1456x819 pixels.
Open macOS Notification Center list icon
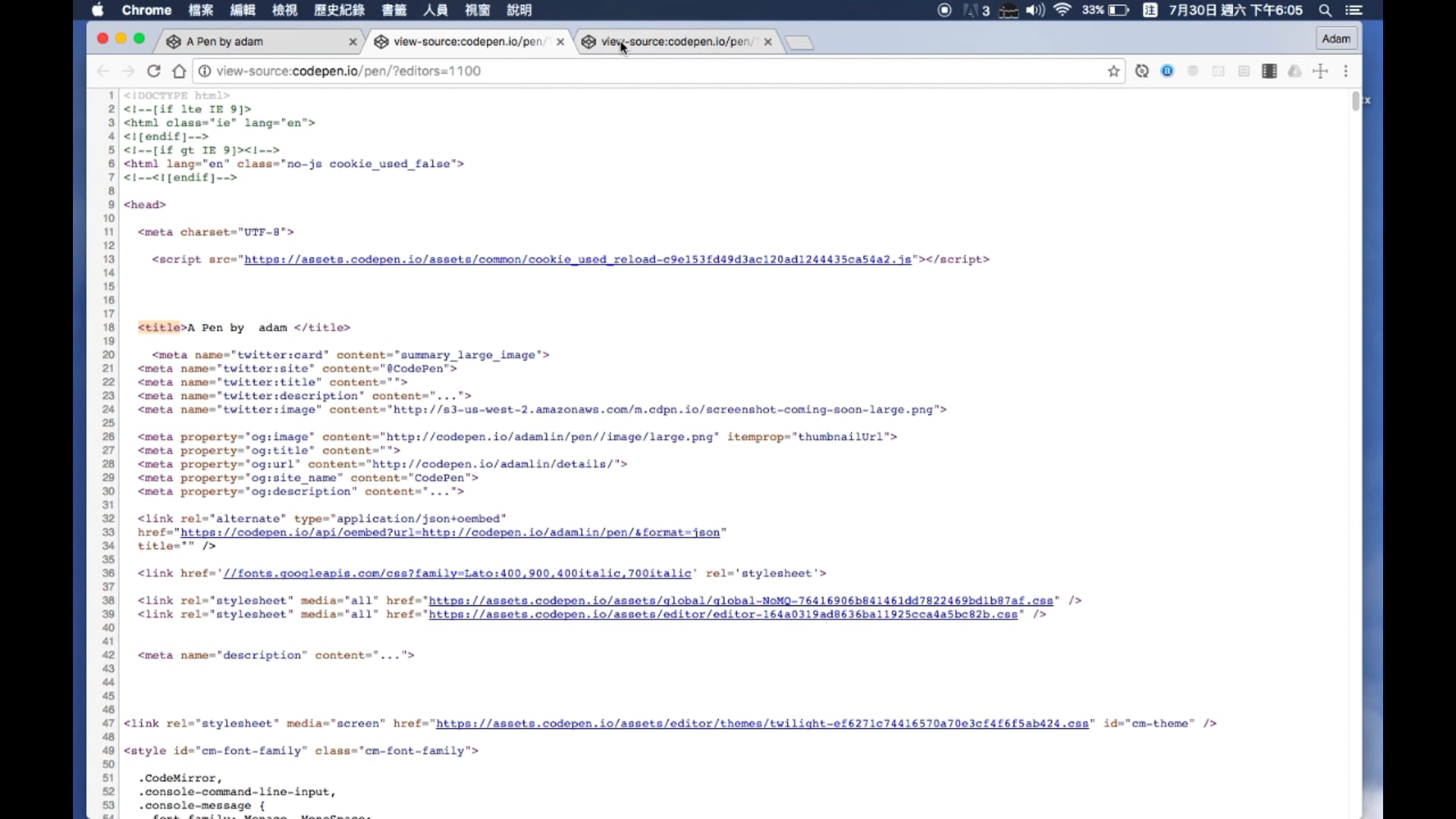pos(1354,10)
